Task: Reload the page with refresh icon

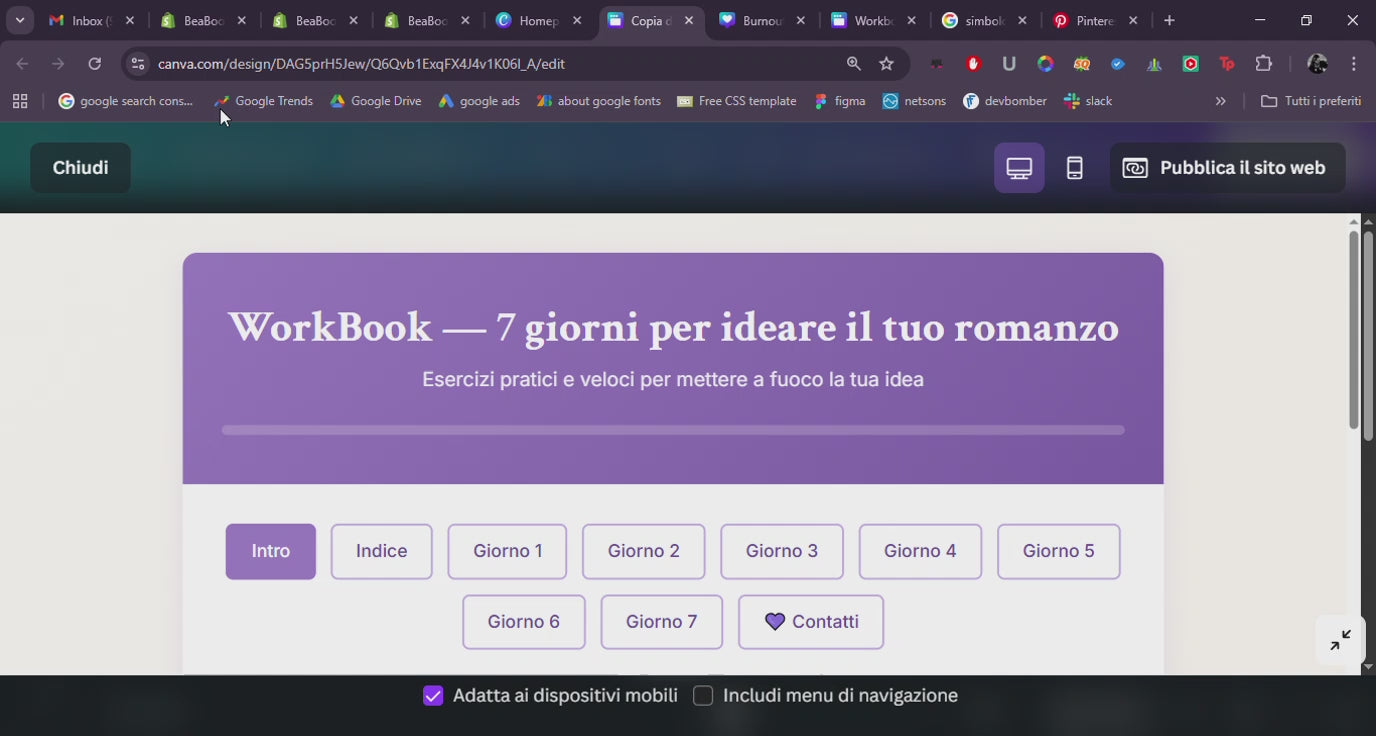Action: 94,63
